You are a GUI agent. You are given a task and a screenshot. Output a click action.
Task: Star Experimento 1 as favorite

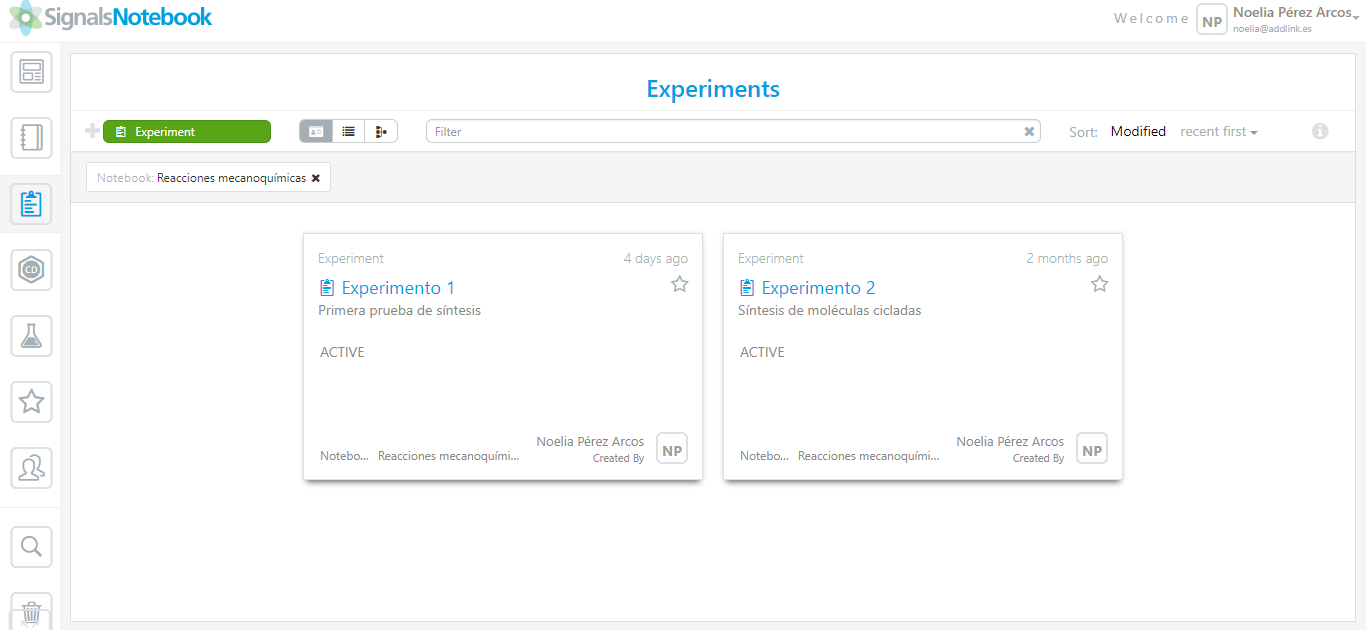pyautogui.click(x=680, y=285)
